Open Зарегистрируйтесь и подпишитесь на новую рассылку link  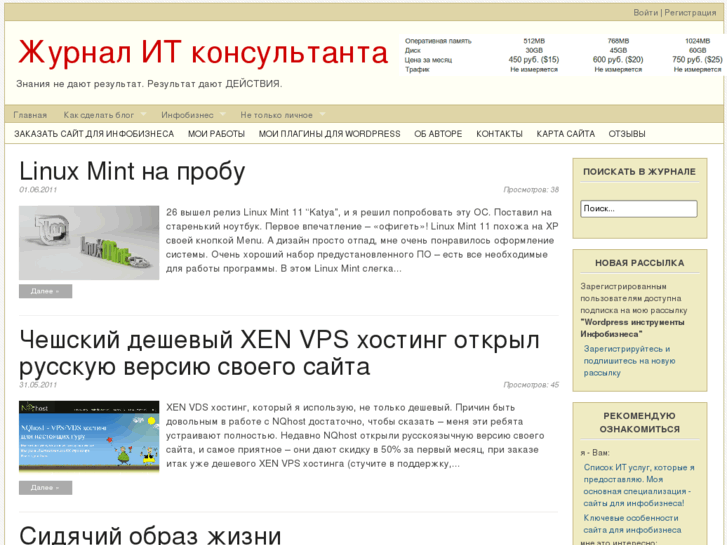point(630,361)
